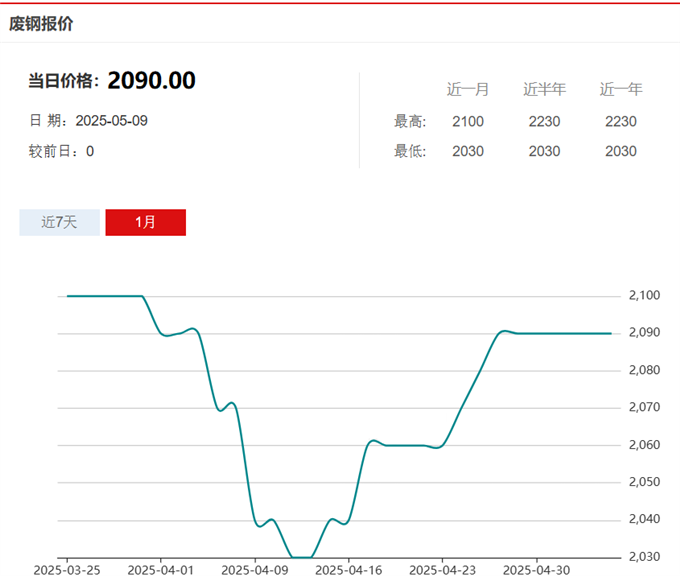Click the 废钢报价 section title
Image resolution: width=680 pixels, height=576 pixels.
(x=41, y=24)
